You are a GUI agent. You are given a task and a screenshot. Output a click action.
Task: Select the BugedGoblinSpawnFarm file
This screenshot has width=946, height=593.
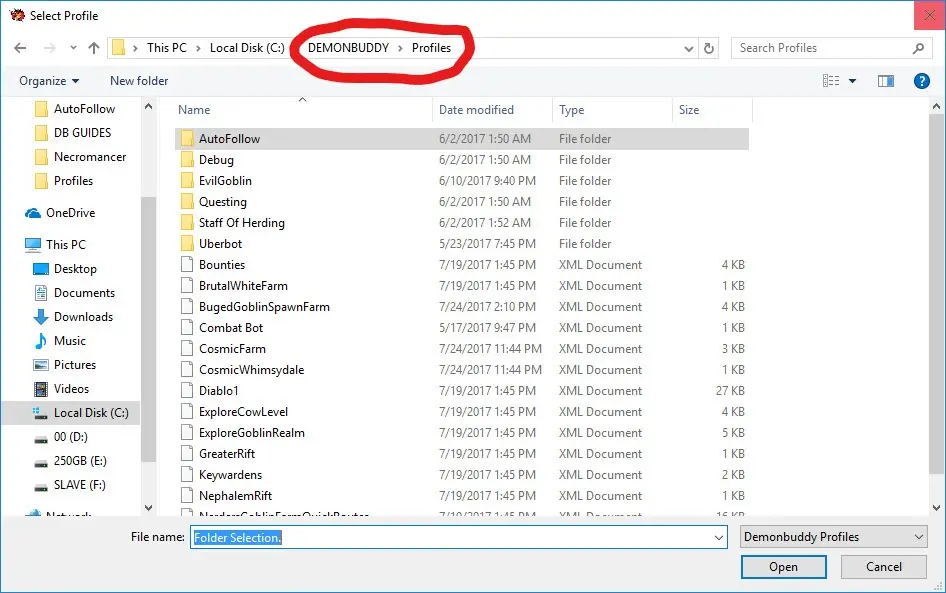pos(462,307)
